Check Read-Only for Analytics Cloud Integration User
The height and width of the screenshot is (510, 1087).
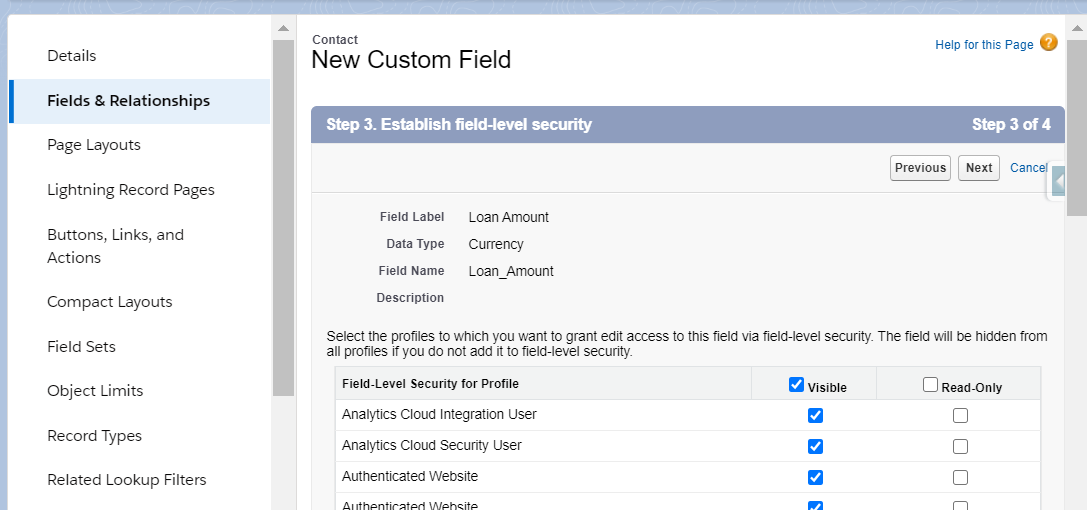click(x=960, y=415)
